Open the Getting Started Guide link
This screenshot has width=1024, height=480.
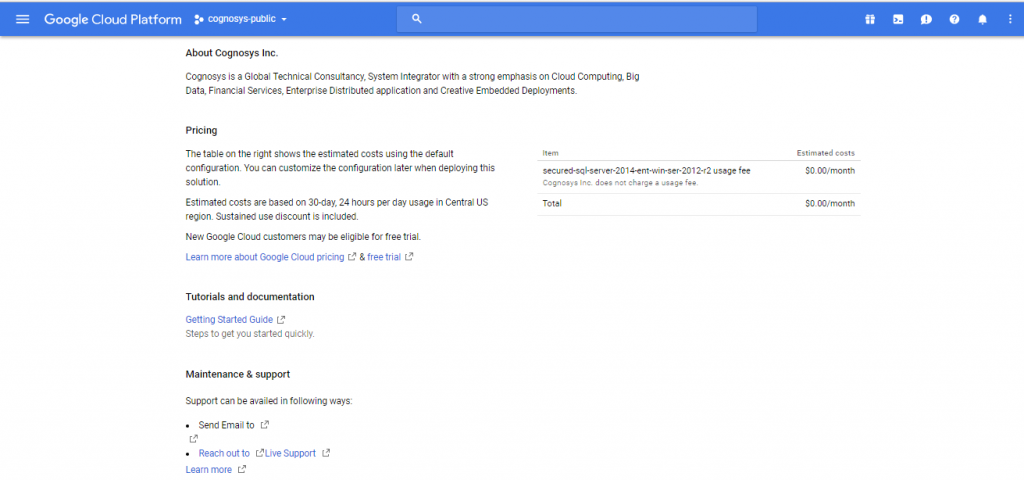point(229,319)
